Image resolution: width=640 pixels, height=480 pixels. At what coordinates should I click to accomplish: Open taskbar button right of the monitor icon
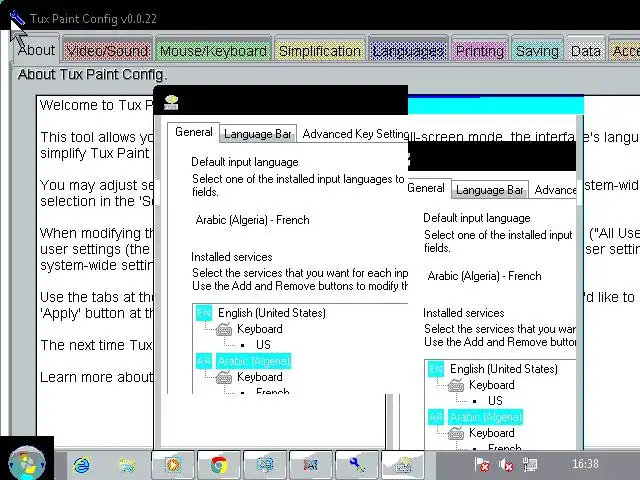pos(311,465)
